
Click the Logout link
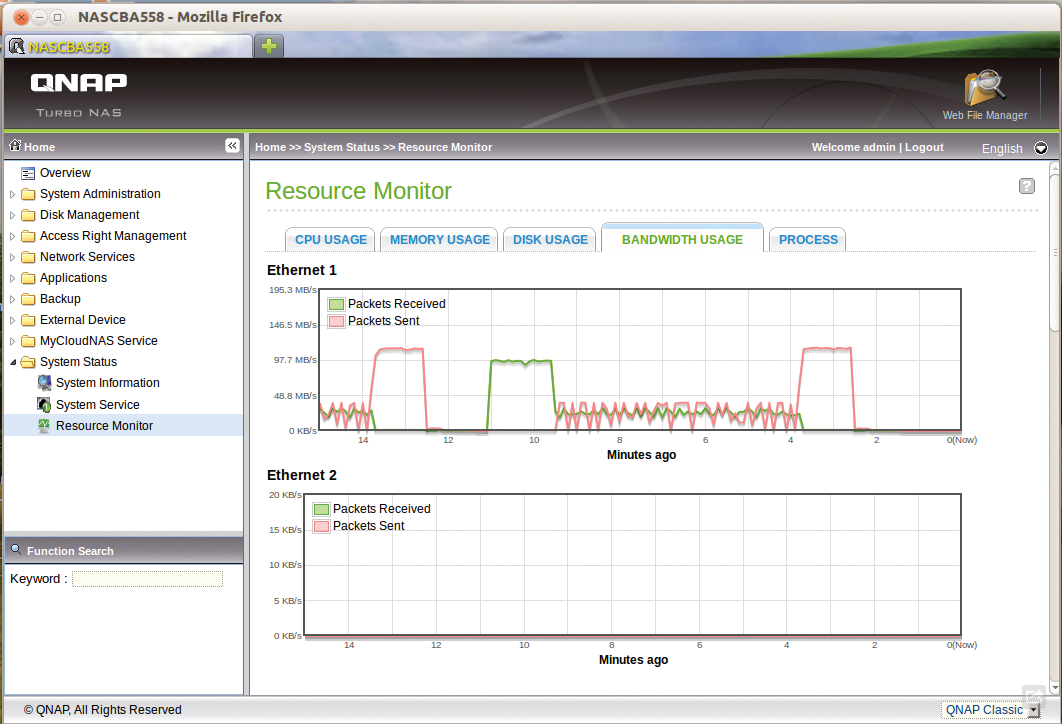tap(923, 147)
